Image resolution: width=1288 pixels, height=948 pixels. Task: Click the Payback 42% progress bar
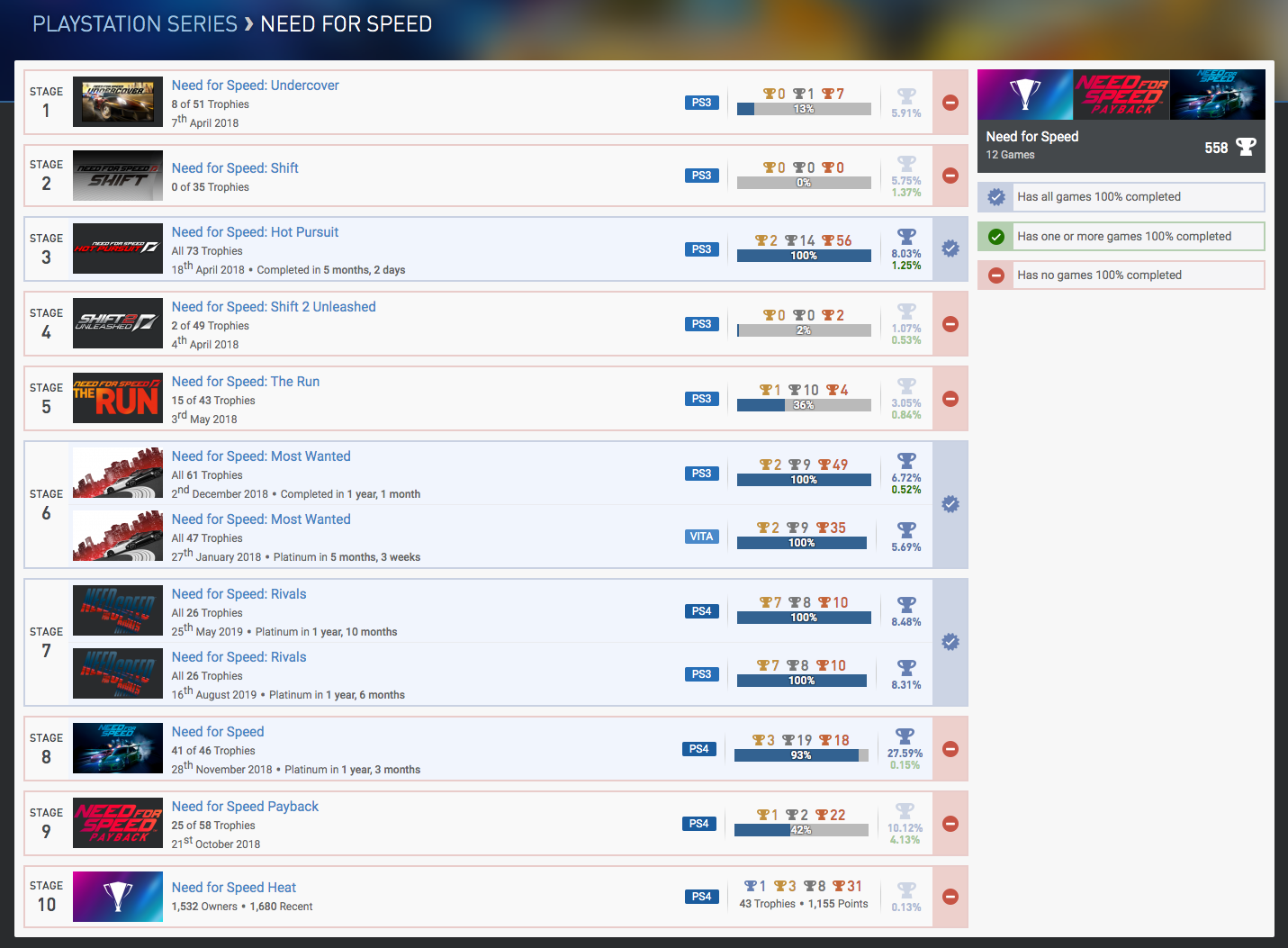coord(801,830)
